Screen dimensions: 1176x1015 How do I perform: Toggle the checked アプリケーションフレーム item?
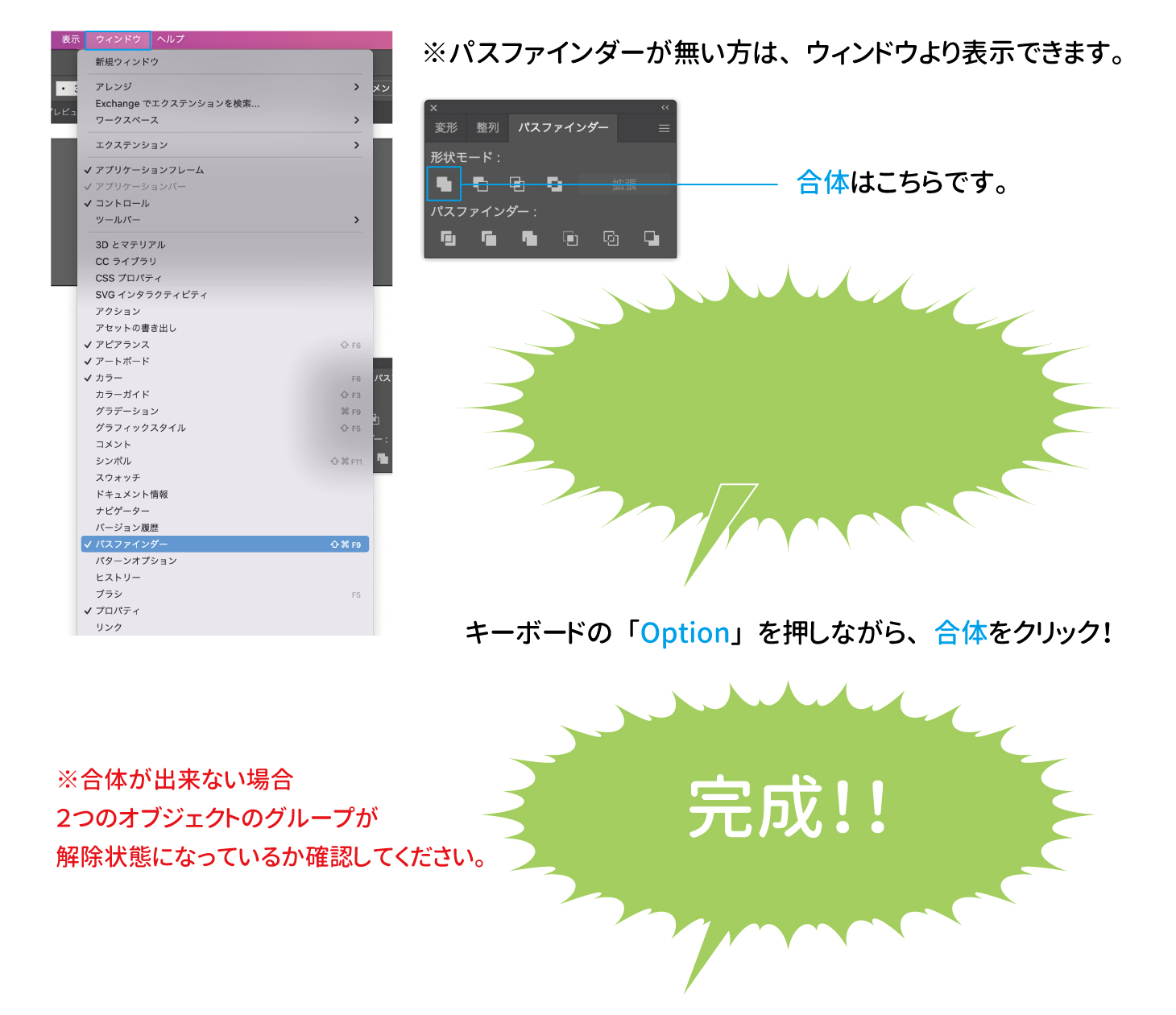point(225,170)
